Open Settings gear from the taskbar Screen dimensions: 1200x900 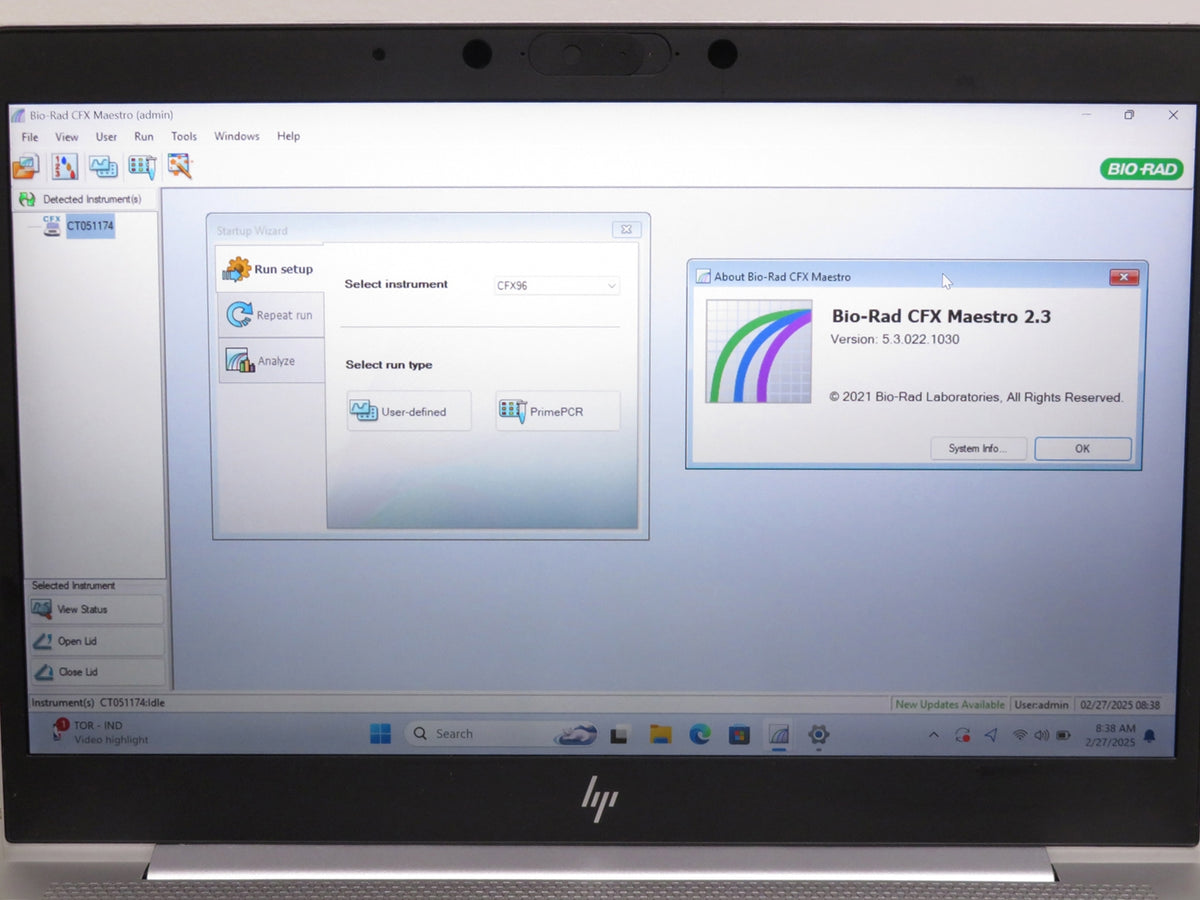coord(819,735)
